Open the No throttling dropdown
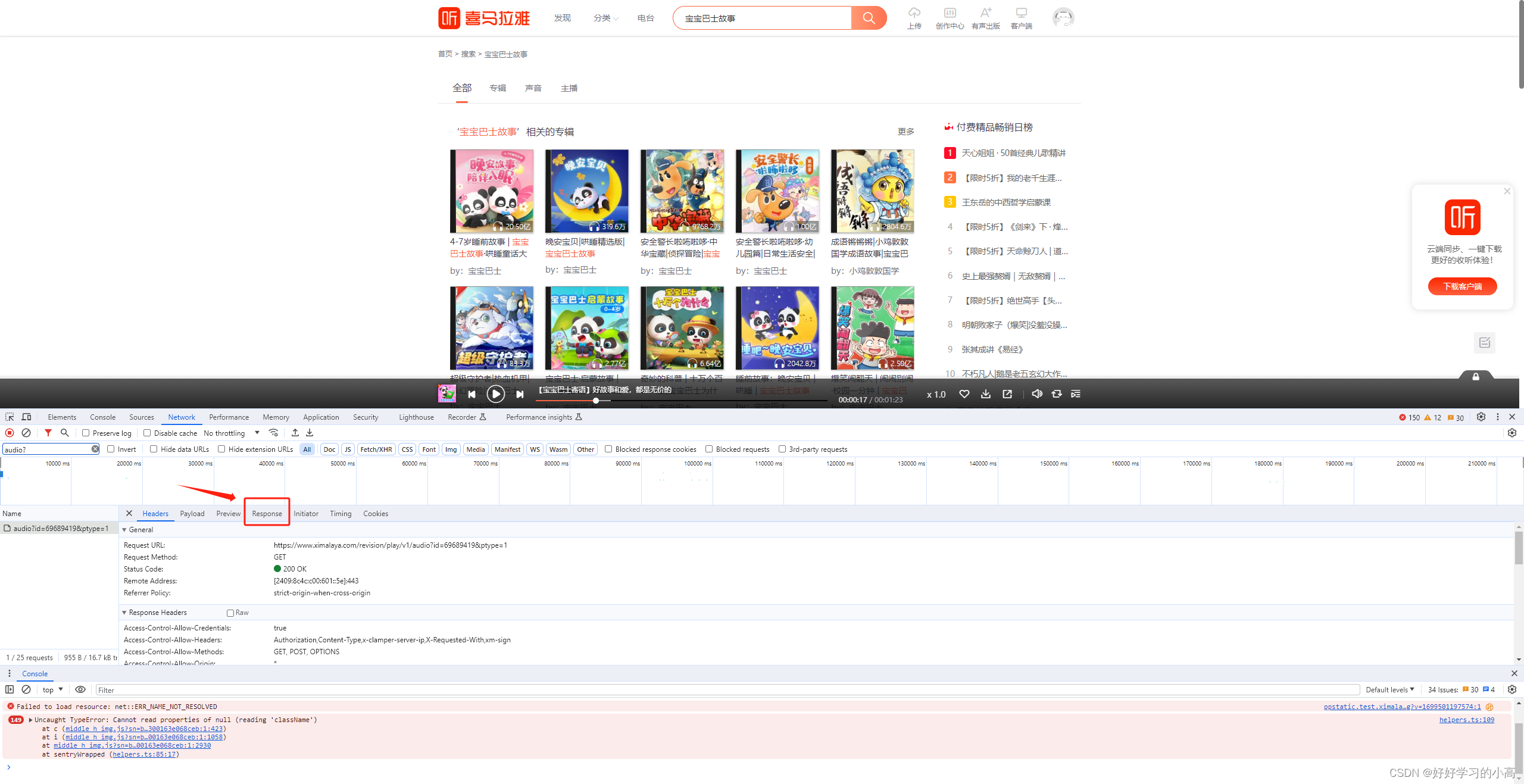This screenshot has width=1524, height=784. tap(232, 433)
